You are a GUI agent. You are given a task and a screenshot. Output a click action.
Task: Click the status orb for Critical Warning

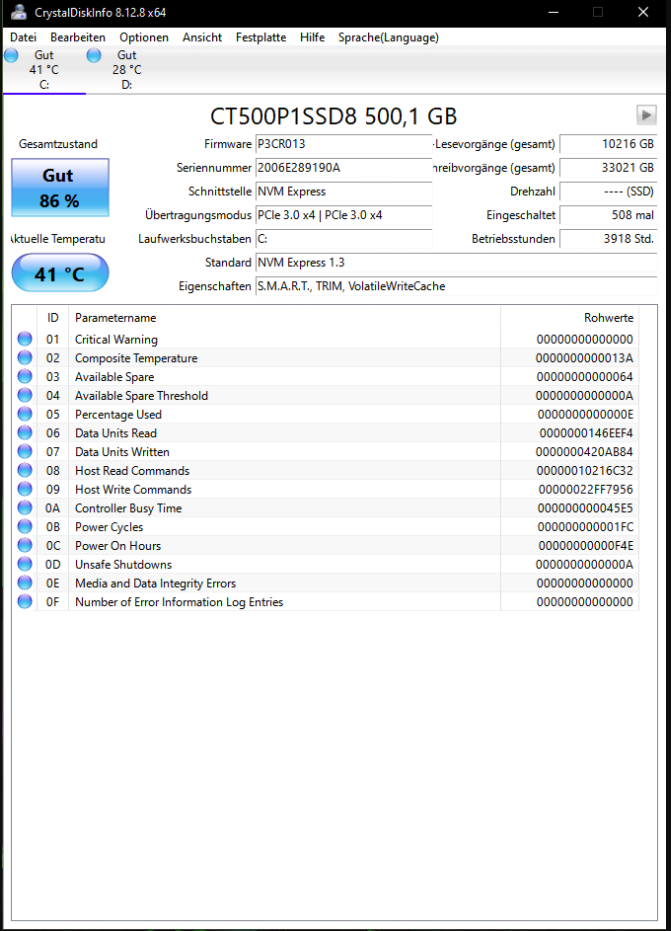(x=25, y=339)
